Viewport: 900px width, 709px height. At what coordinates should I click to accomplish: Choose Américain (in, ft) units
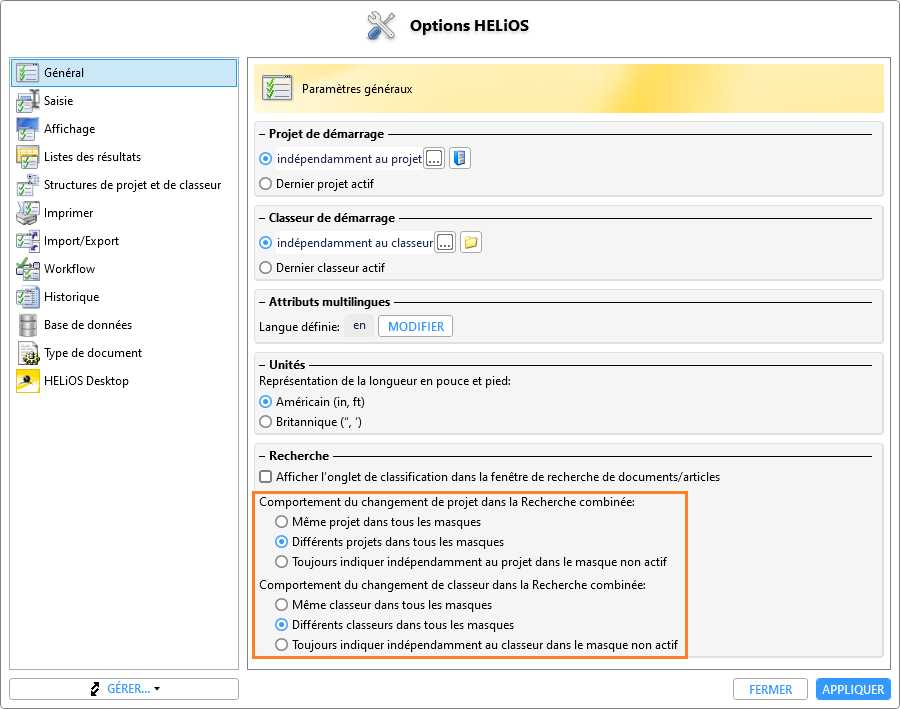(265, 402)
